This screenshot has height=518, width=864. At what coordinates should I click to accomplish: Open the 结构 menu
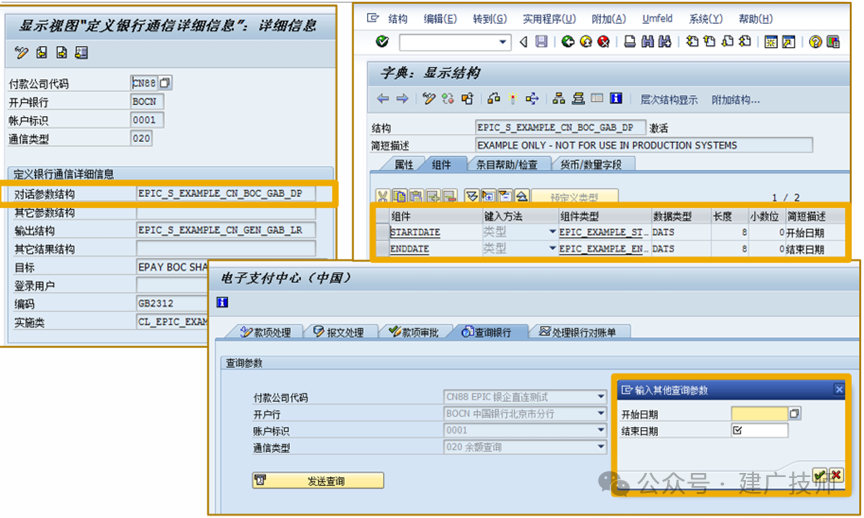click(397, 19)
